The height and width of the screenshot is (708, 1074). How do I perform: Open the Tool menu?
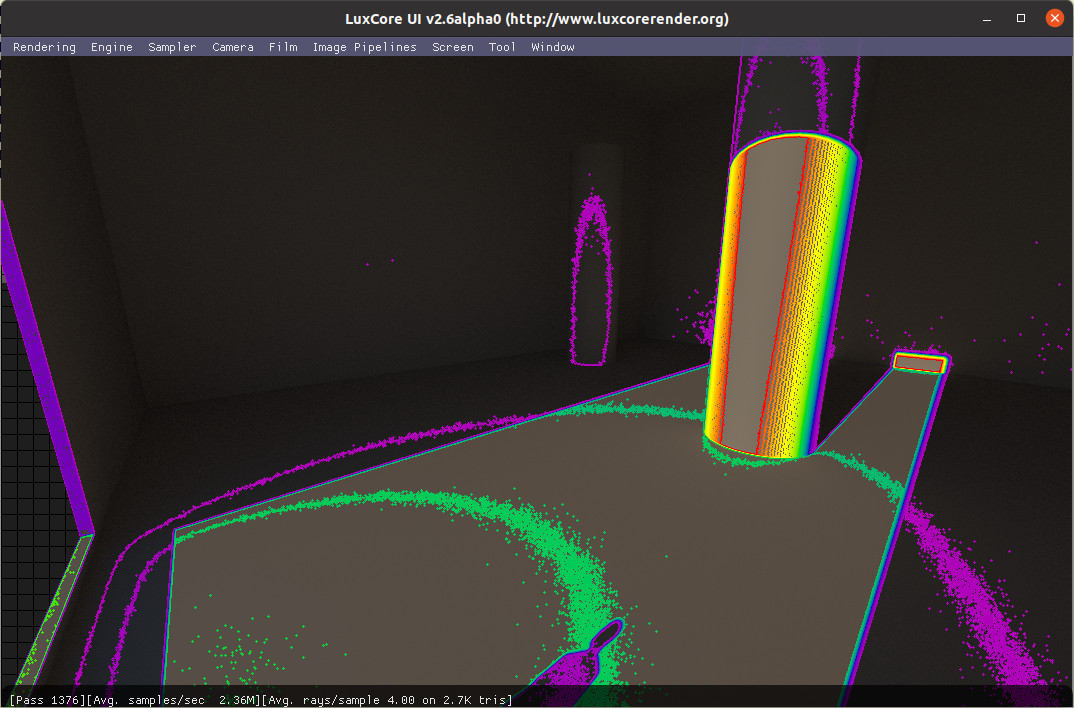(x=502, y=47)
